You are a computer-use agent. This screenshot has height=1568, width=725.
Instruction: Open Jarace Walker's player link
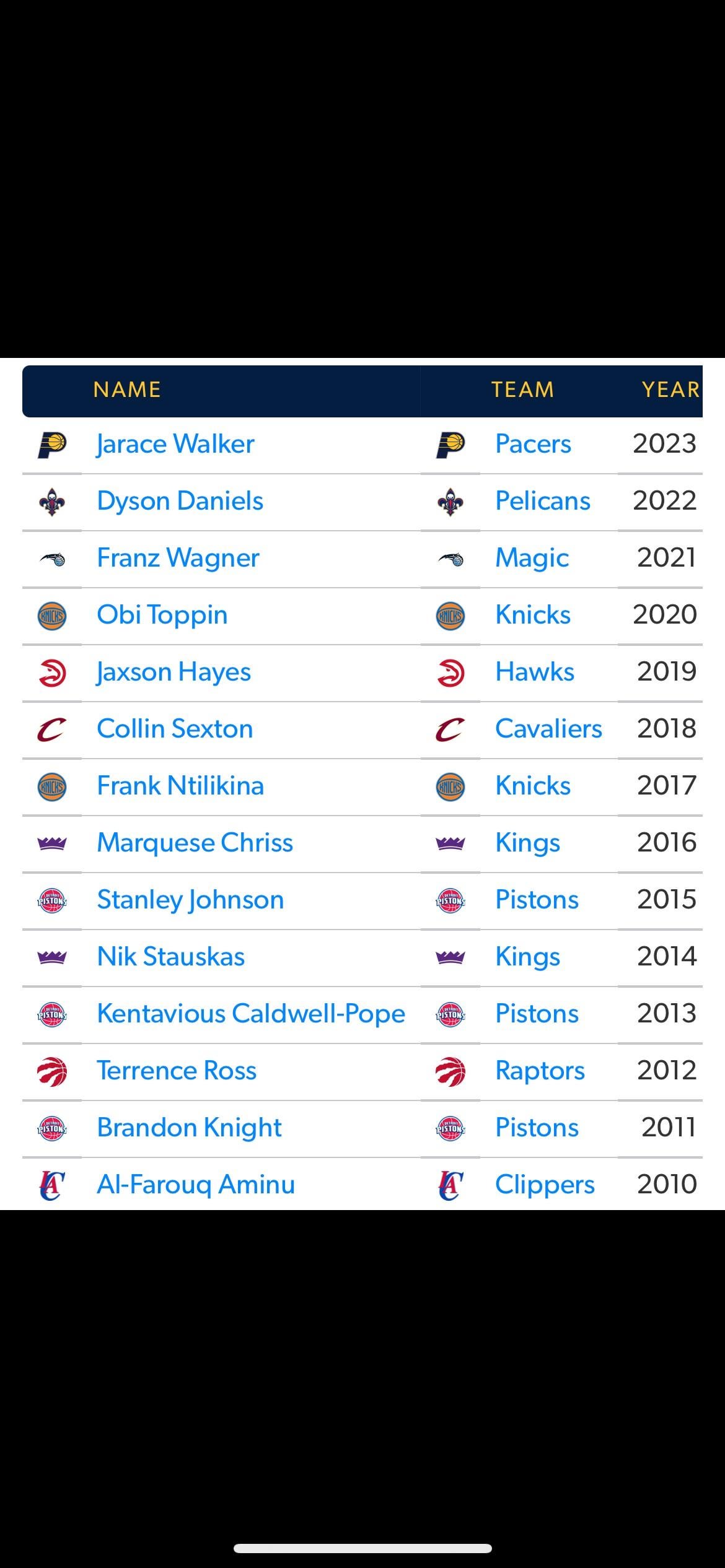175,444
